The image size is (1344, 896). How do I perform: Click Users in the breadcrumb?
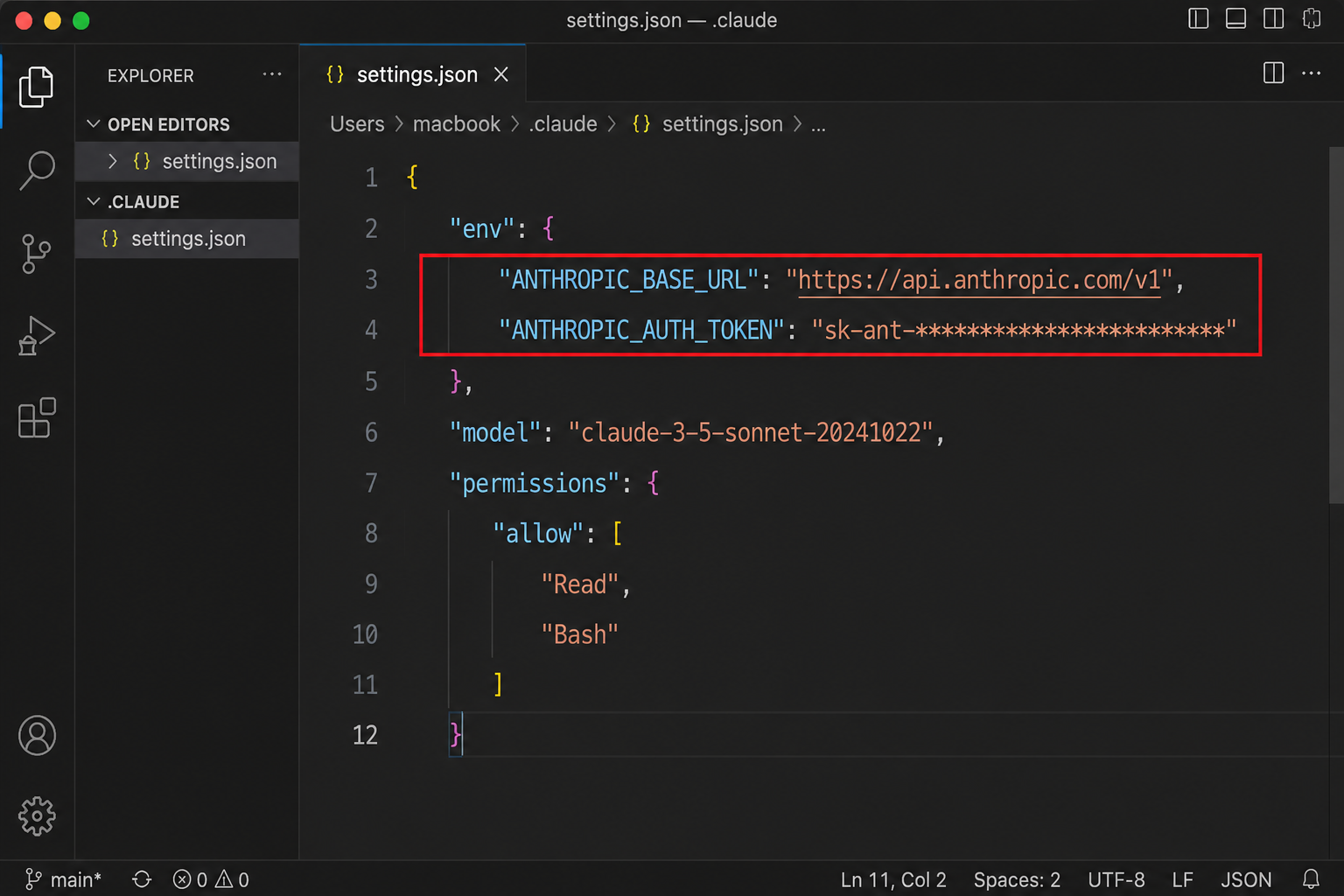click(357, 124)
